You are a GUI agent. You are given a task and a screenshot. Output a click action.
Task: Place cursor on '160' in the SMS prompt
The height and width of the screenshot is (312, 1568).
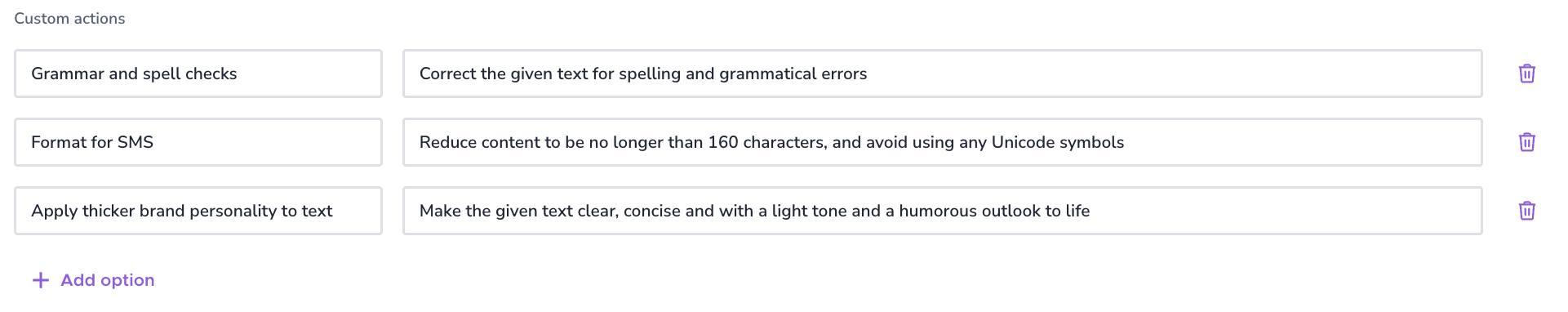tap(723, 142)
